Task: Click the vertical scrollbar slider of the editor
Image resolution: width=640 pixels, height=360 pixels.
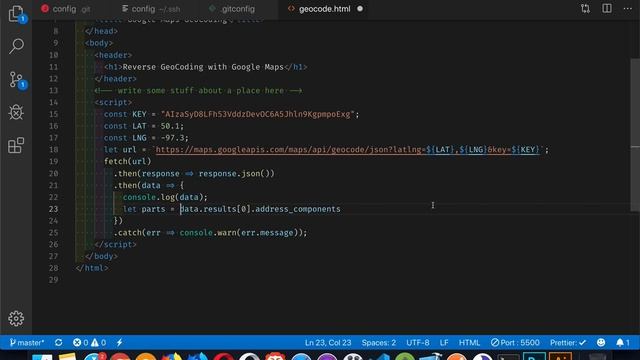Action: [x=635, y=135]
